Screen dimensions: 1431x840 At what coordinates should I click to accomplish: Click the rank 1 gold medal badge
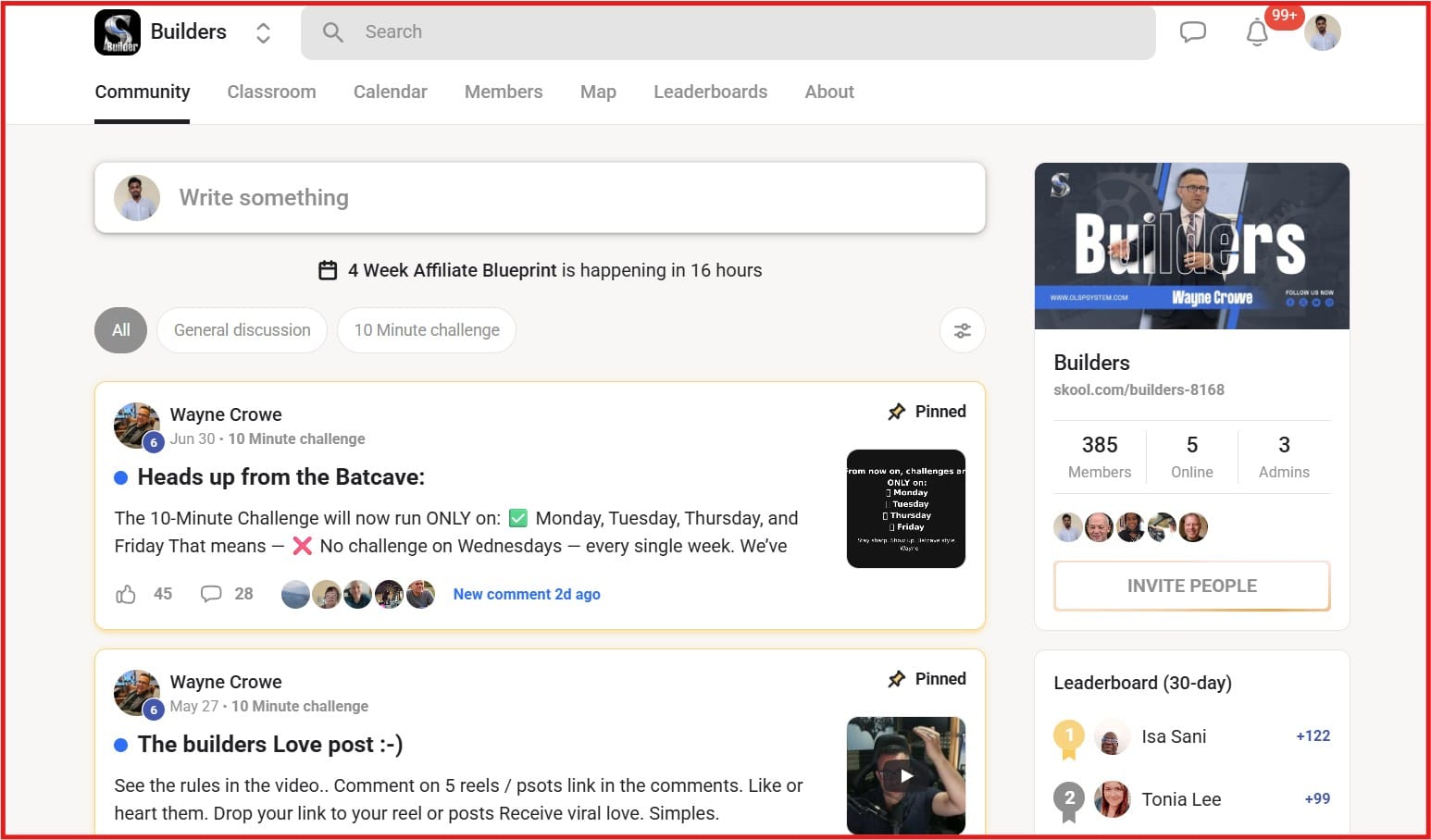(1069, 739)
